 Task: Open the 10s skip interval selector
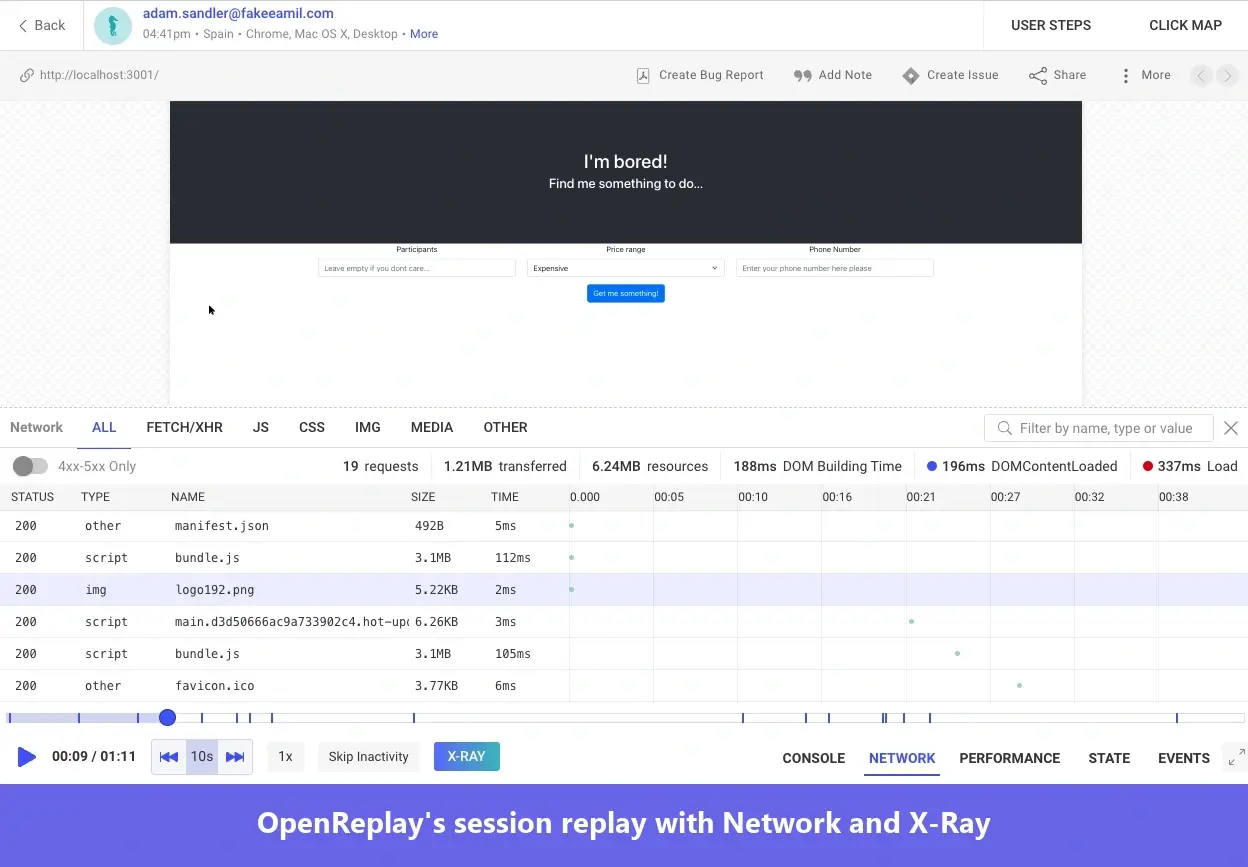[x=202, y=757]
